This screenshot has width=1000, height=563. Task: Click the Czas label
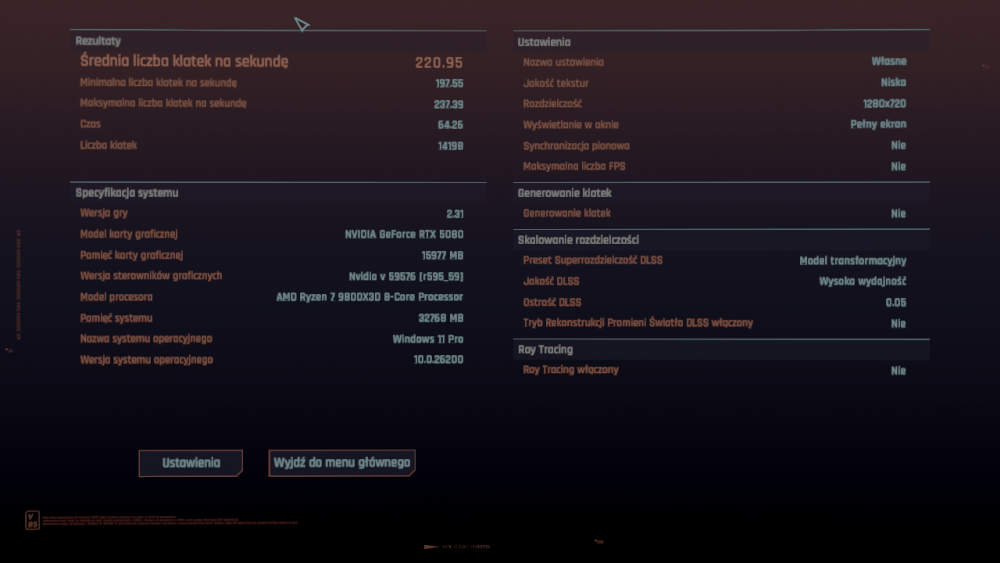[x=90, y=124]
